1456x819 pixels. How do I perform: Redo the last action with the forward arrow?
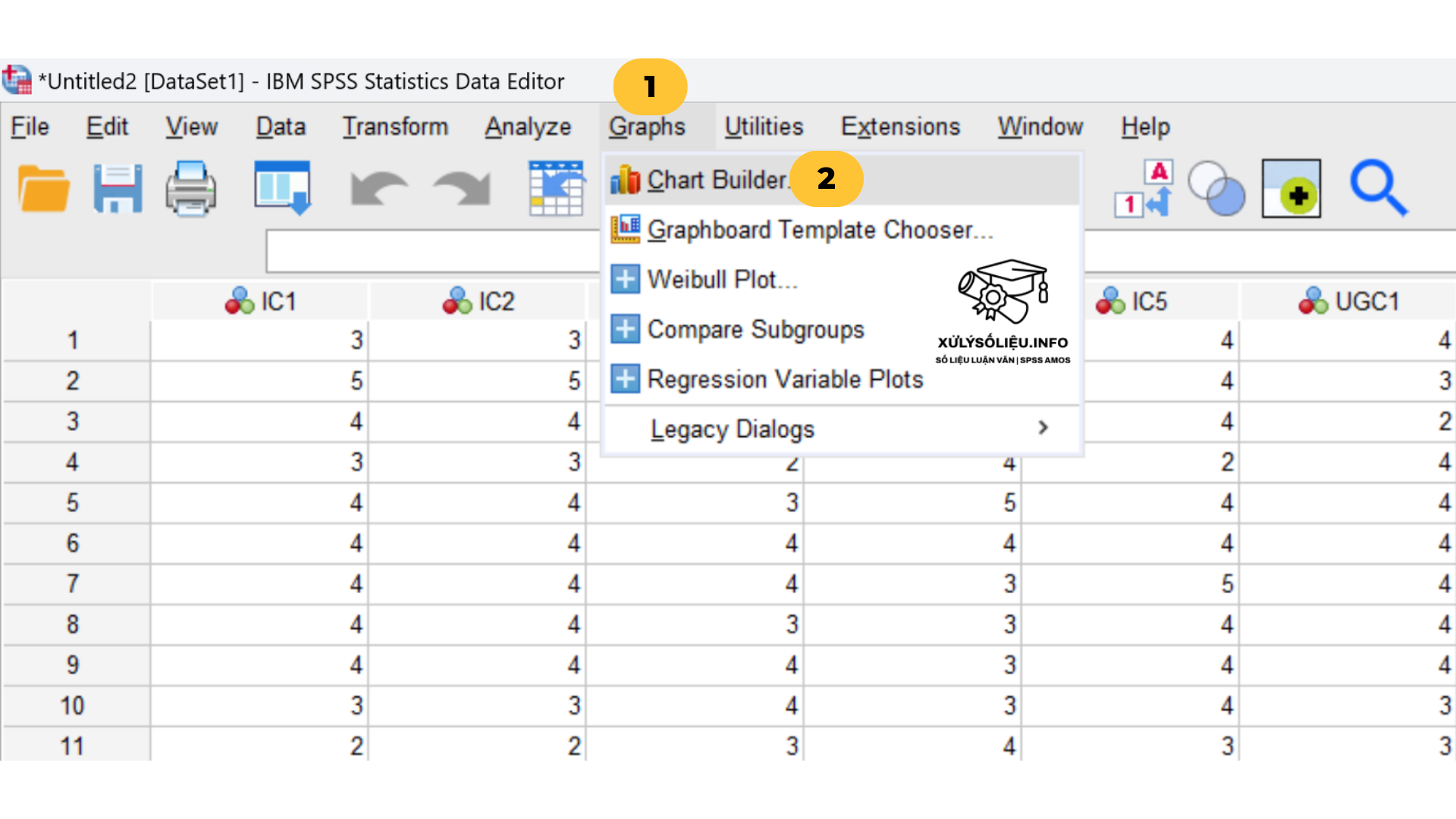463,187
